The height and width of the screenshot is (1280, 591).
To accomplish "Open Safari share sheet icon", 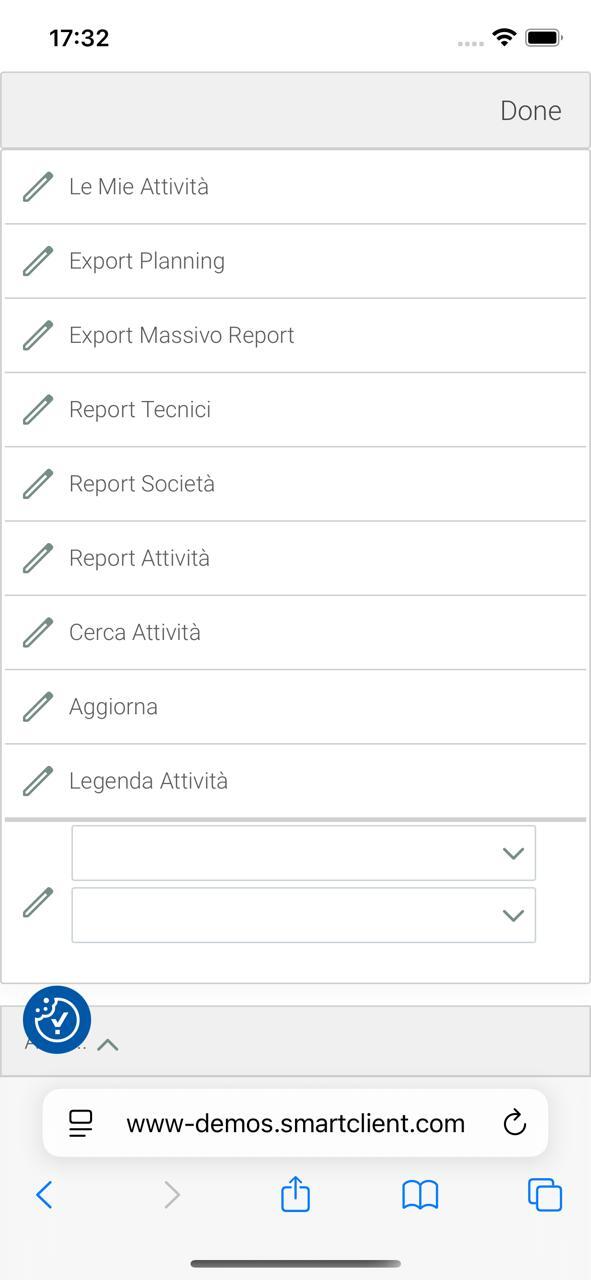I will click(x=295, y=1193).
